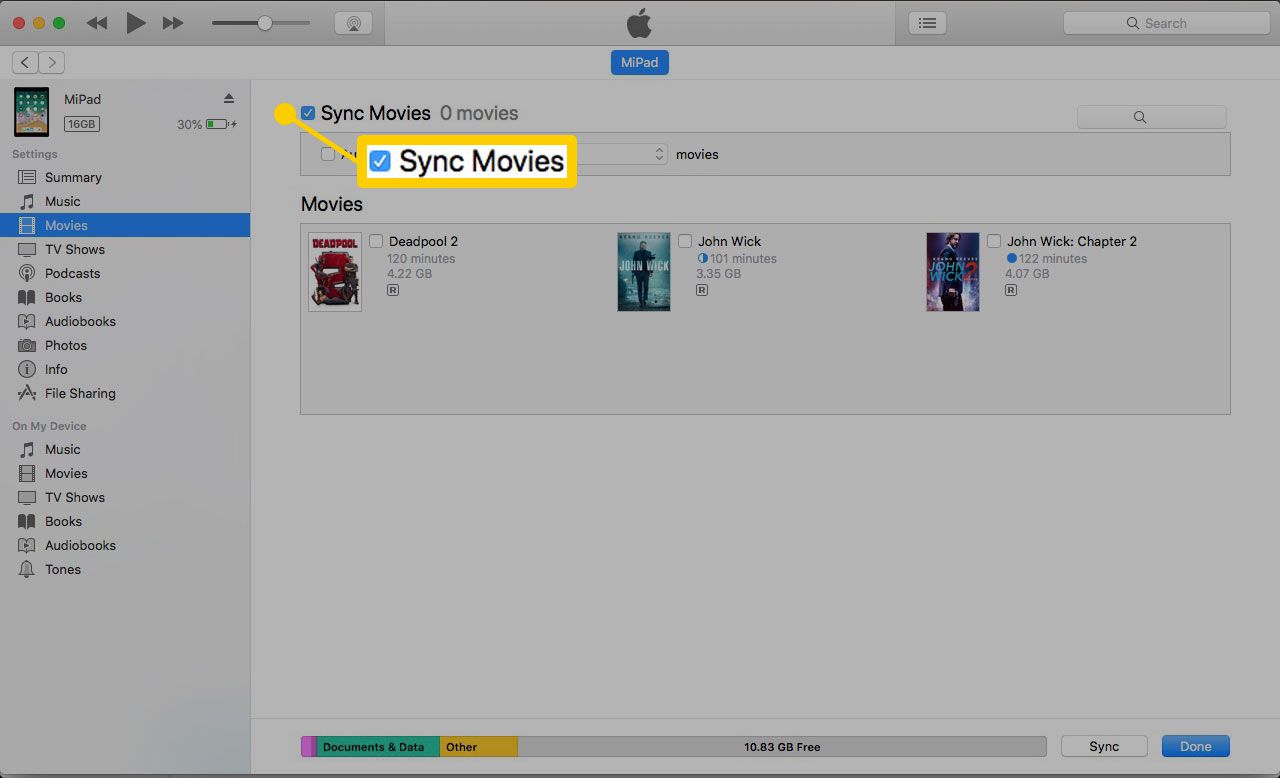Click John Wick partially-watched indicator
The image size is (1280, 778).
tap(702, 258)
